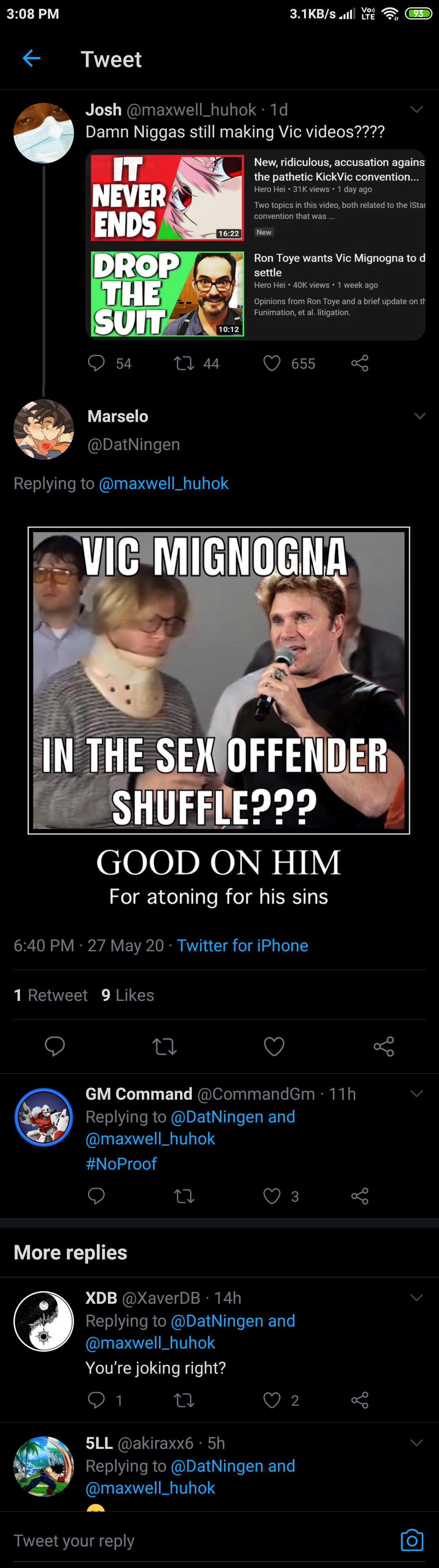Open dropdown chevron on XDB's reply
This screenshot has height=1568, width=439.
pyautogui.click(x=417, y=1297)
